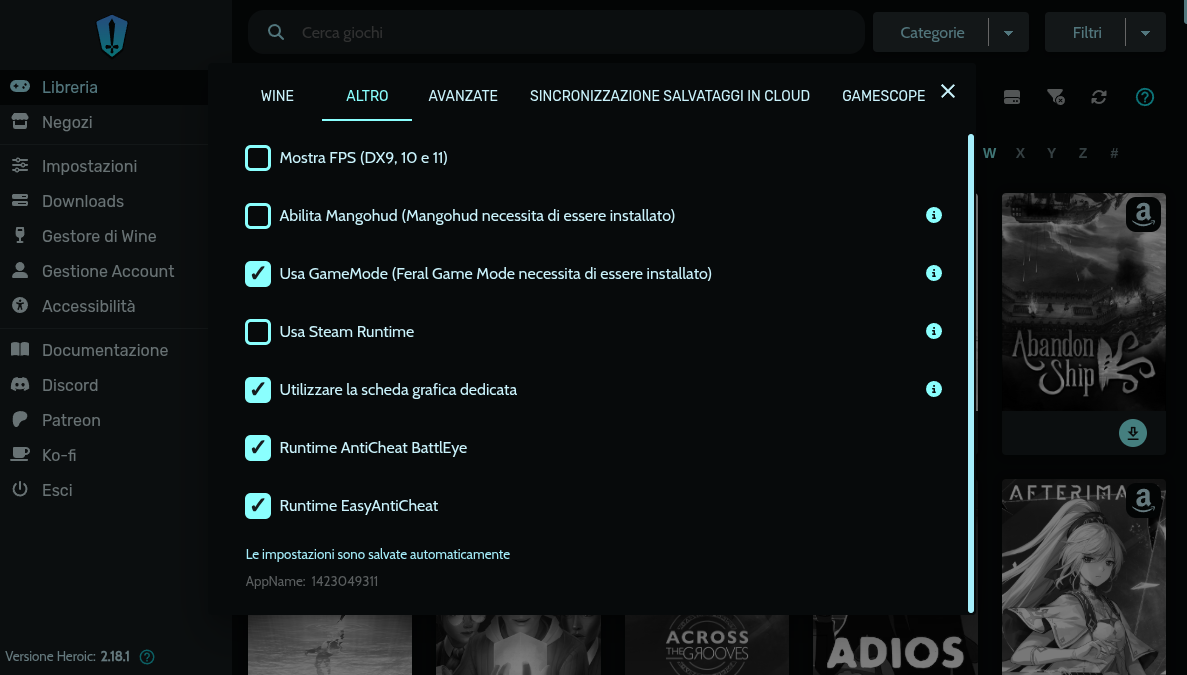
Task: Click info icon for Mangohud option
Action: pyautogui.click(x=934, y=215)
